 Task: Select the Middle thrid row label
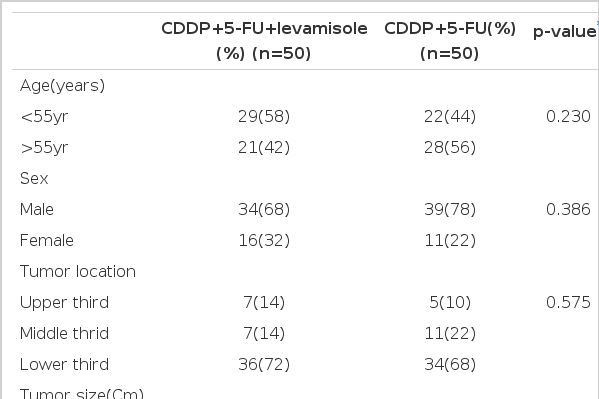pos(64,333)
